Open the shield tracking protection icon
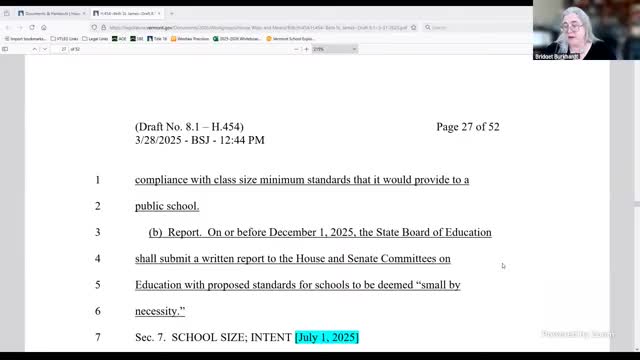 coord(94,27)
